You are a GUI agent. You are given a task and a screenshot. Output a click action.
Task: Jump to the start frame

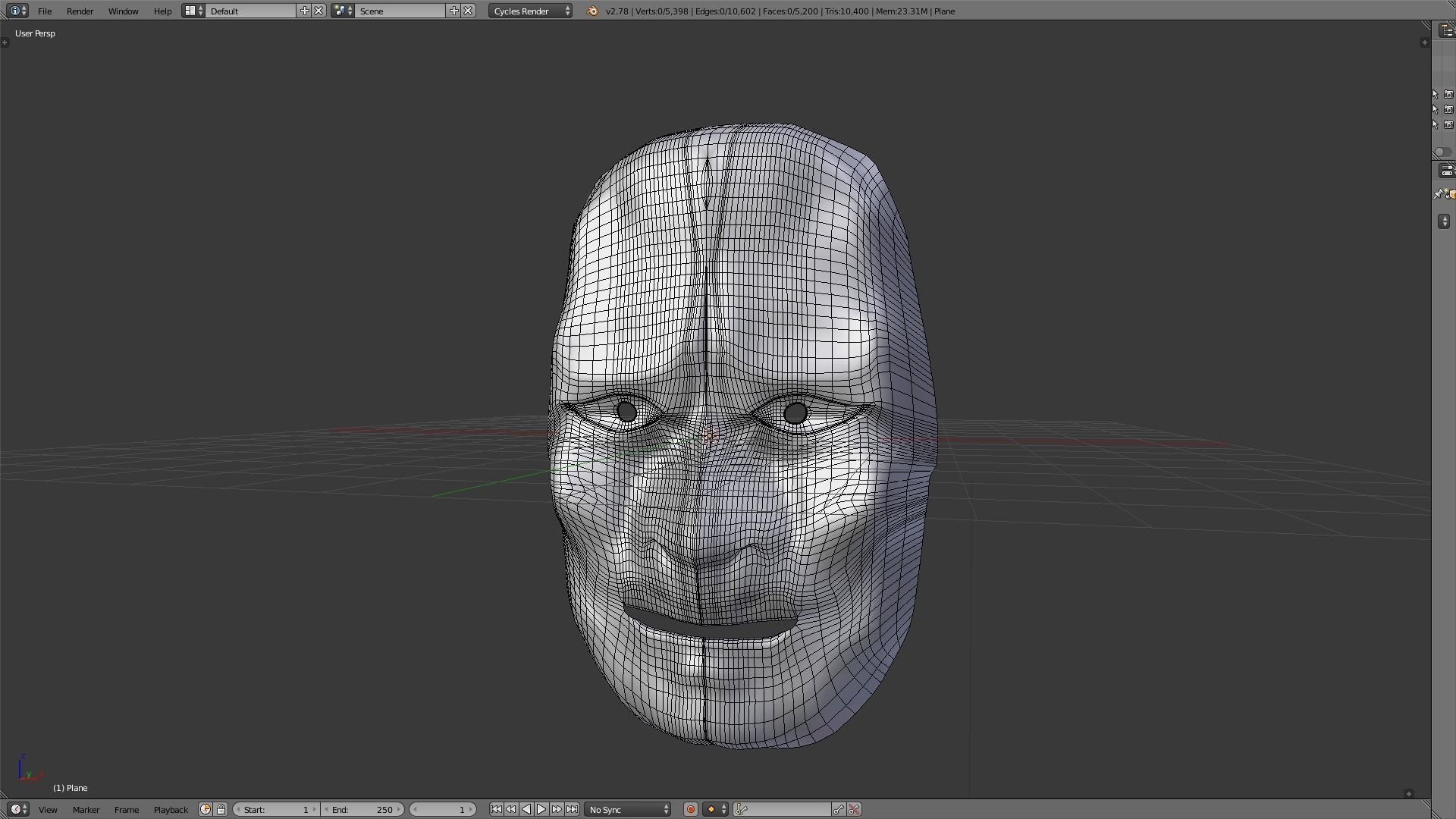[496, 809]
